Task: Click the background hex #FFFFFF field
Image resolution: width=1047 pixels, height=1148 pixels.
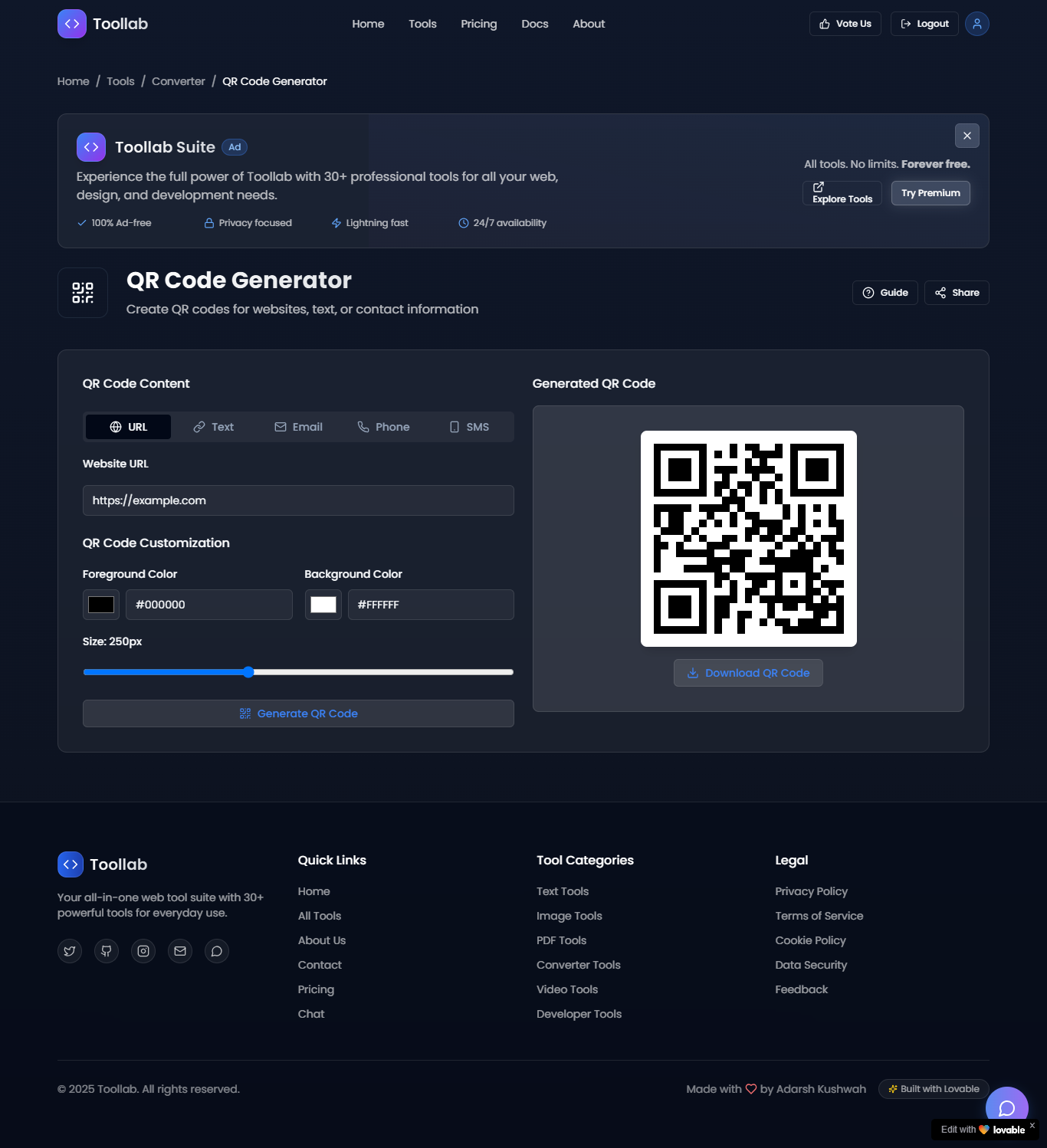Action: click(x=431, y=605)
